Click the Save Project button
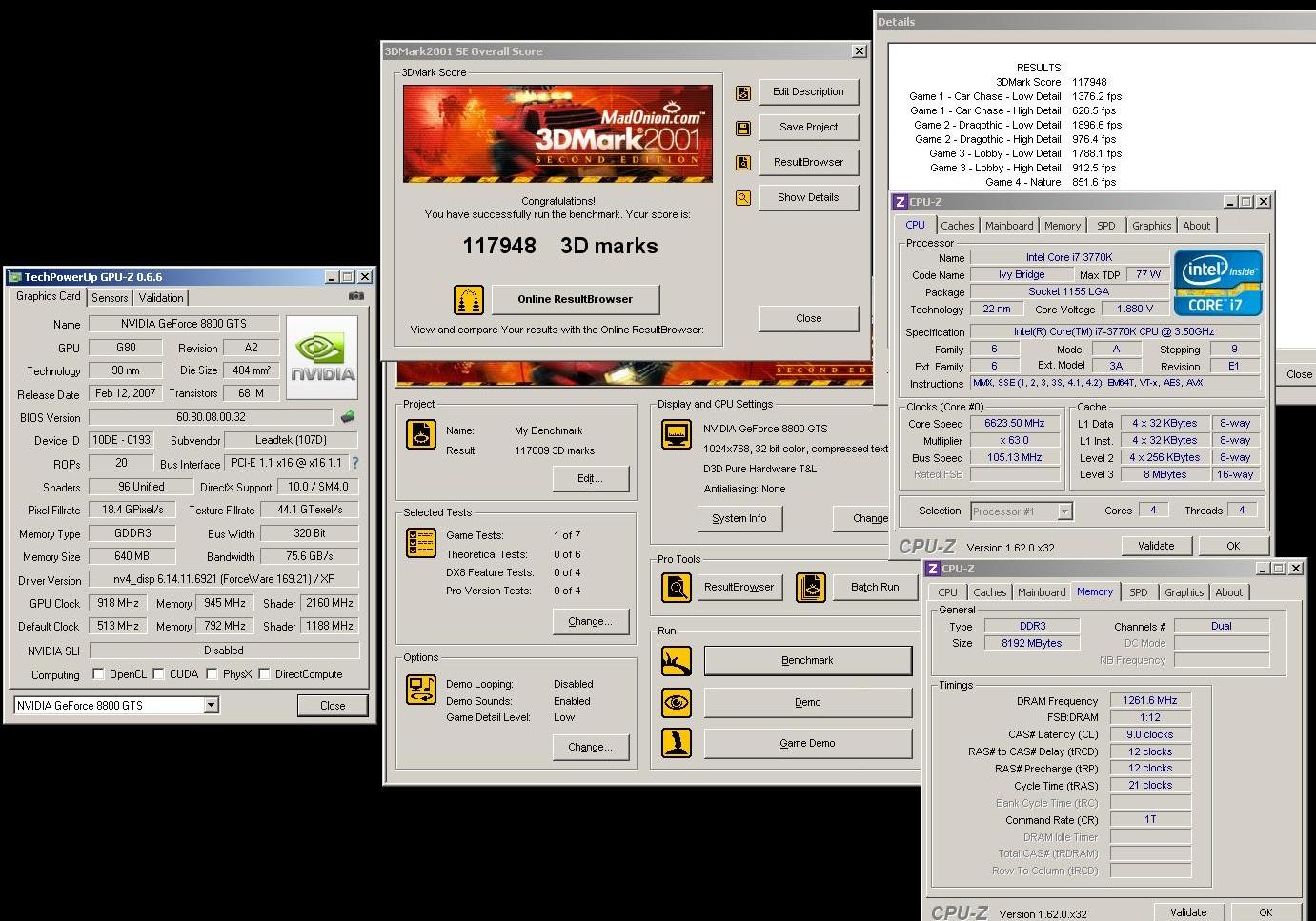This screenshot has width=1316, height=921. pos(809,127)
